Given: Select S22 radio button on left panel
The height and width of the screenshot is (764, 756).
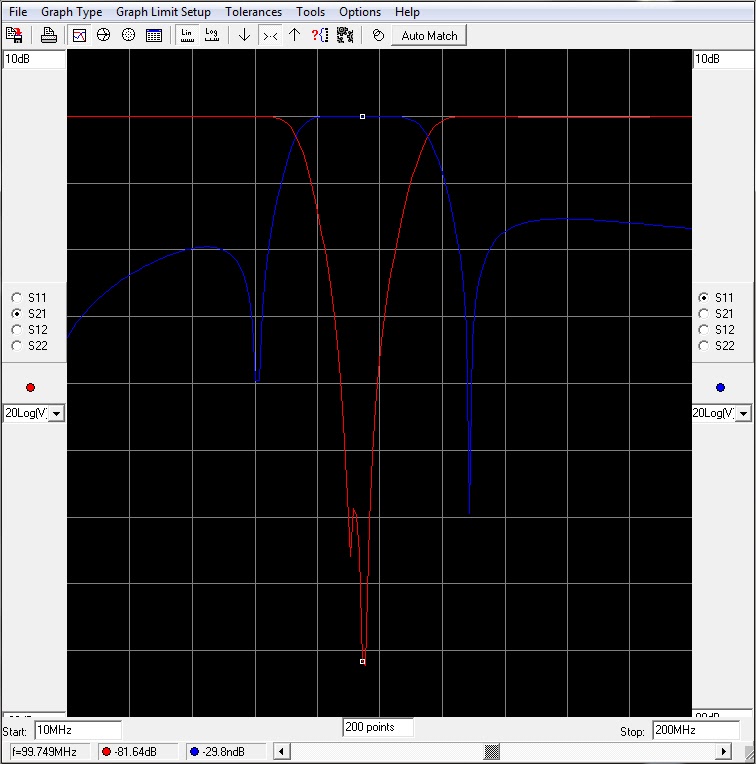Looking at the screenshot, I should (17, 345).
